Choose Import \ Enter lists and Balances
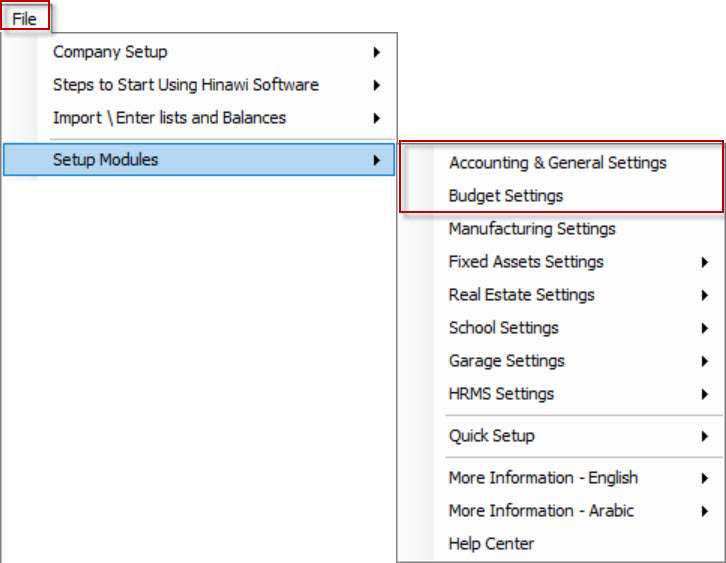The width and height of the screenshot is (726, 563). coord(200,118)
